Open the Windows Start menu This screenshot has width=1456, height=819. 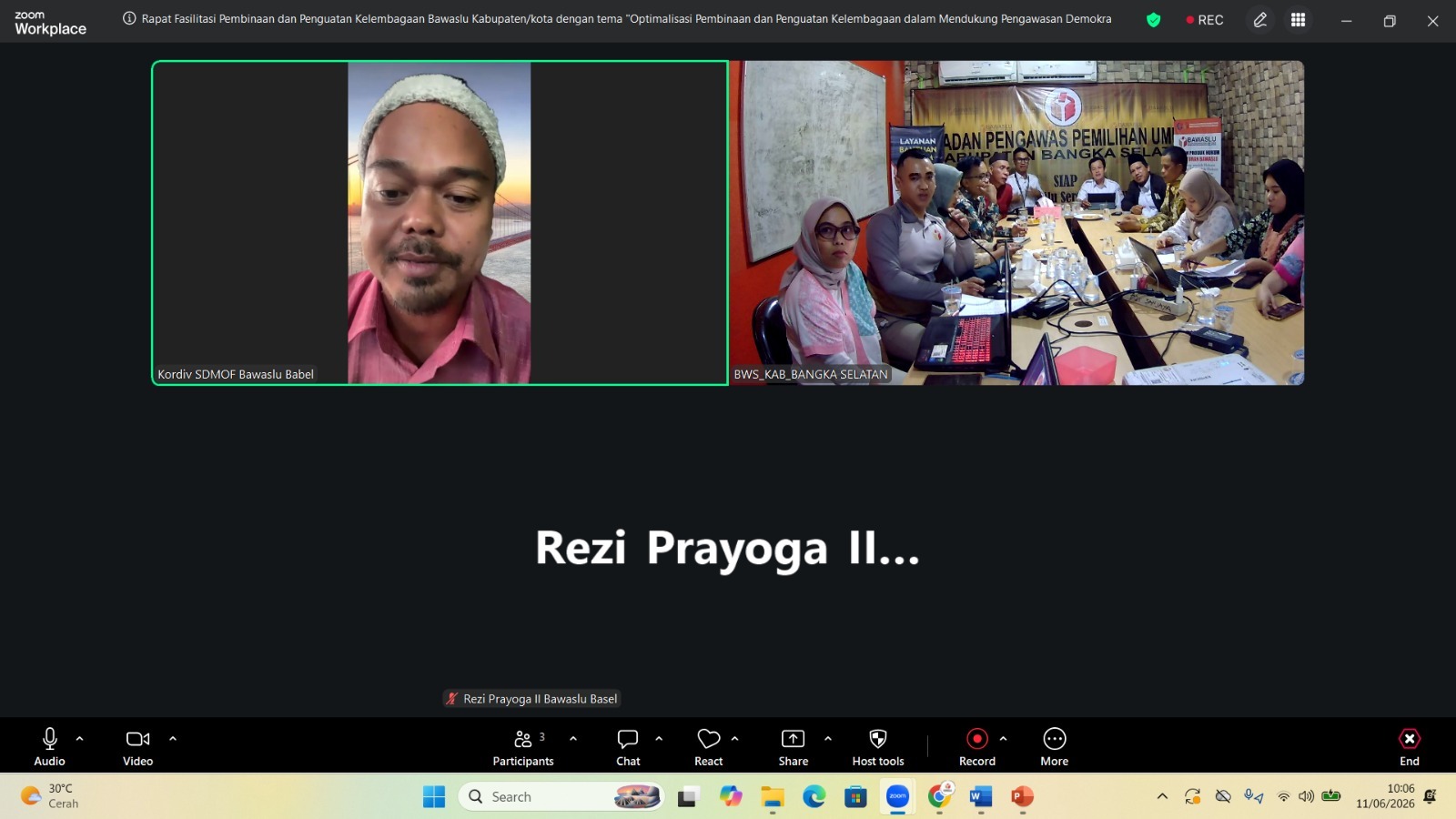pos(434,797)
